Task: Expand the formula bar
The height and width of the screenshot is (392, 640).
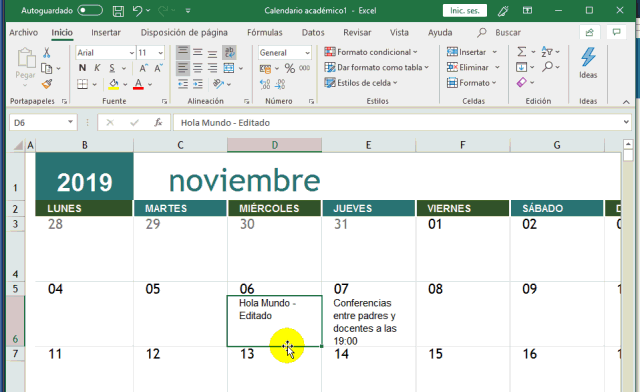Action: coord(626,122)
